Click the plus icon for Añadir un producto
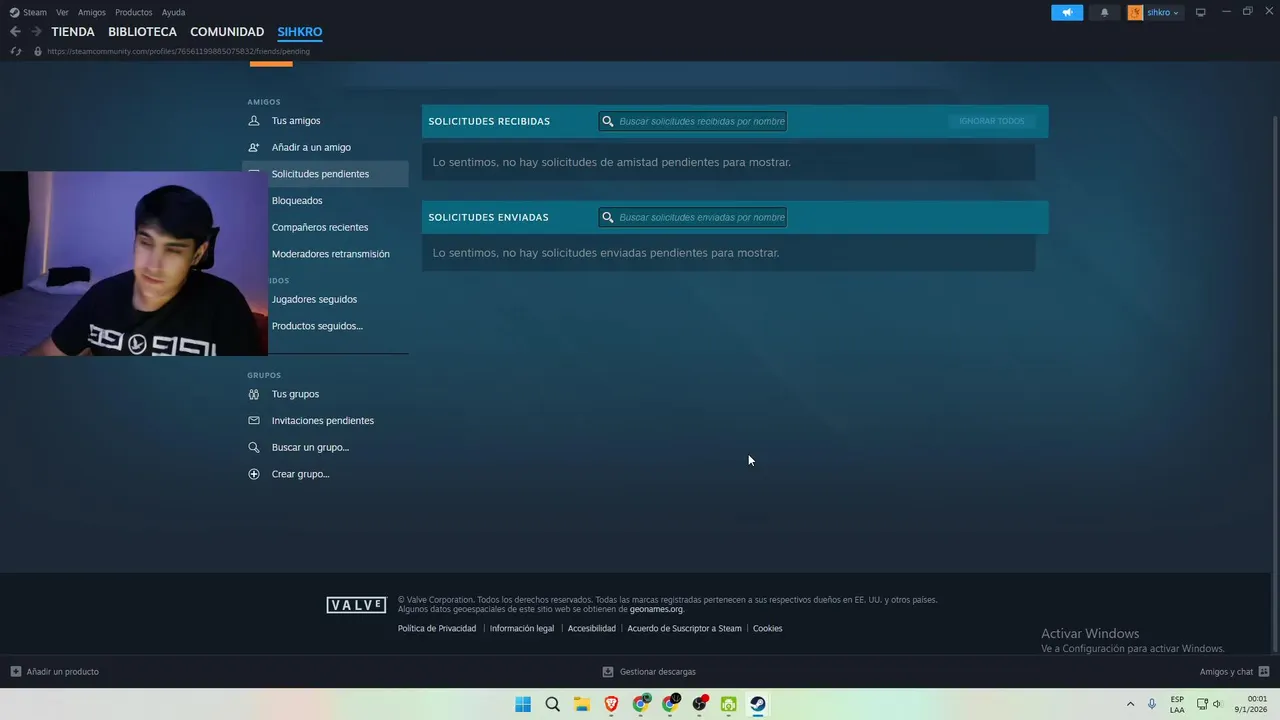1280x720 pixels. point(15,672)
